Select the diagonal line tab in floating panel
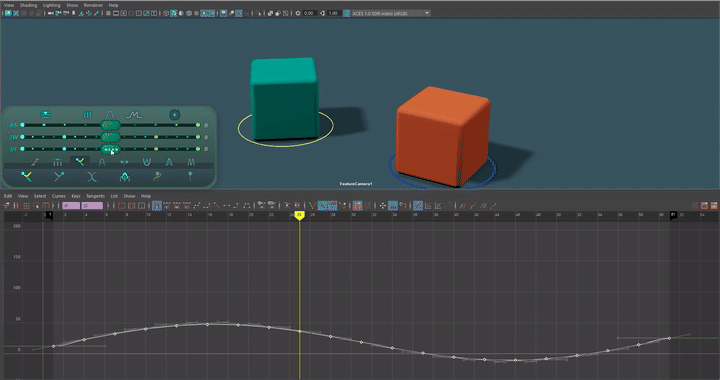The width and height of the screenshot is (720, 380). pos(35,162)
